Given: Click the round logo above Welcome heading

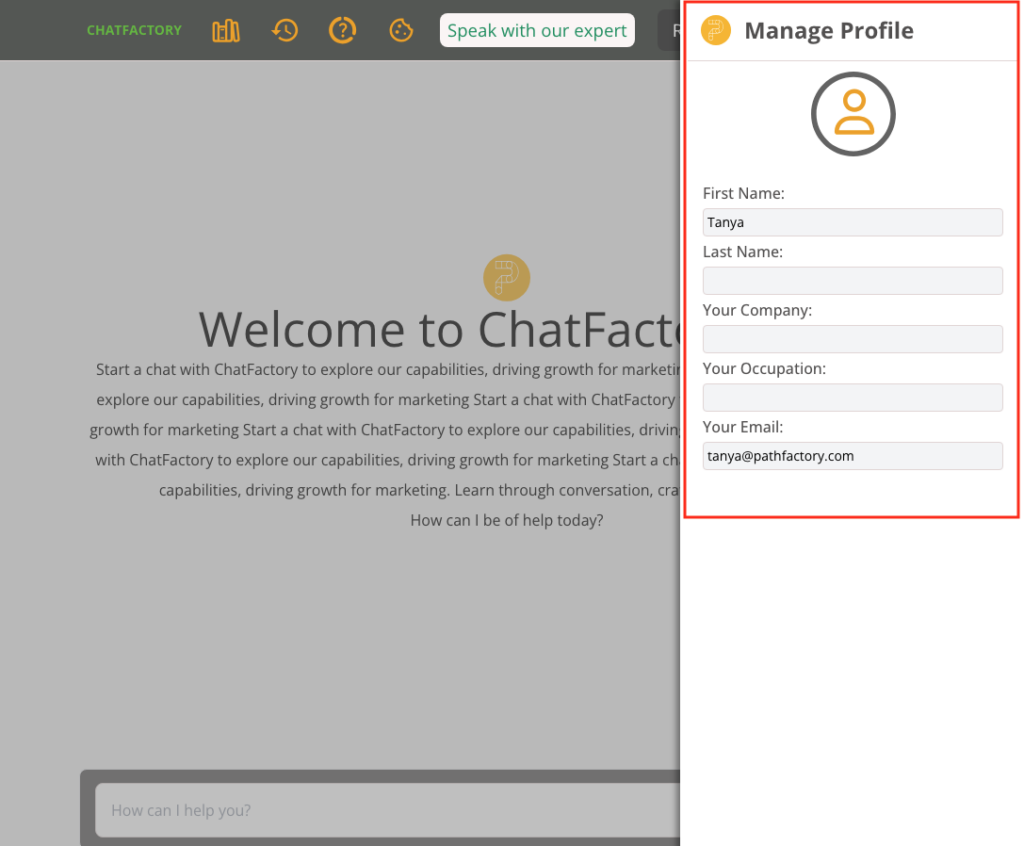Looking at the screenshot, I should (507, 278).
